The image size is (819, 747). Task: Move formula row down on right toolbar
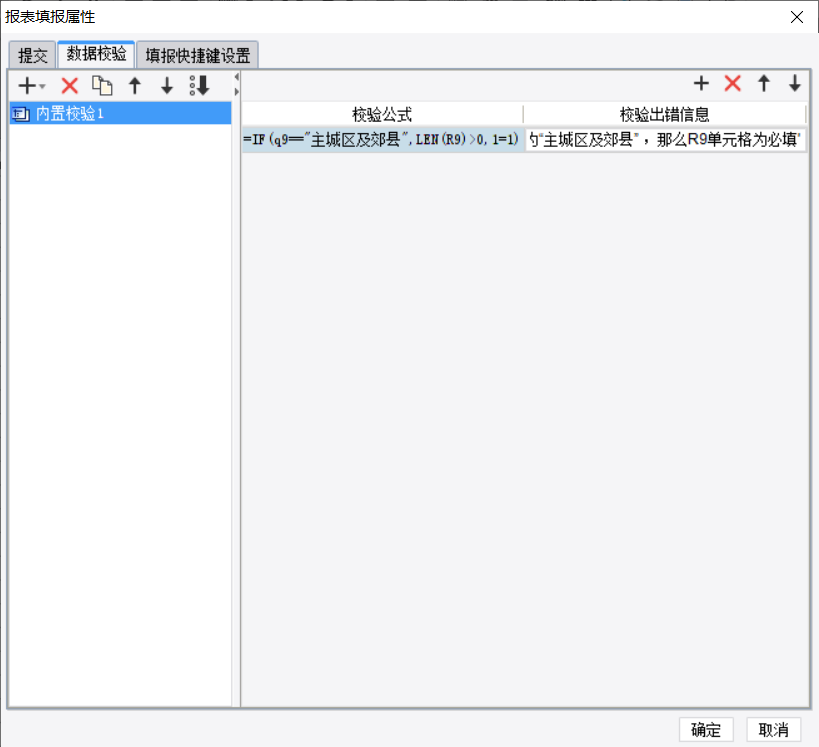click(794, 83)
